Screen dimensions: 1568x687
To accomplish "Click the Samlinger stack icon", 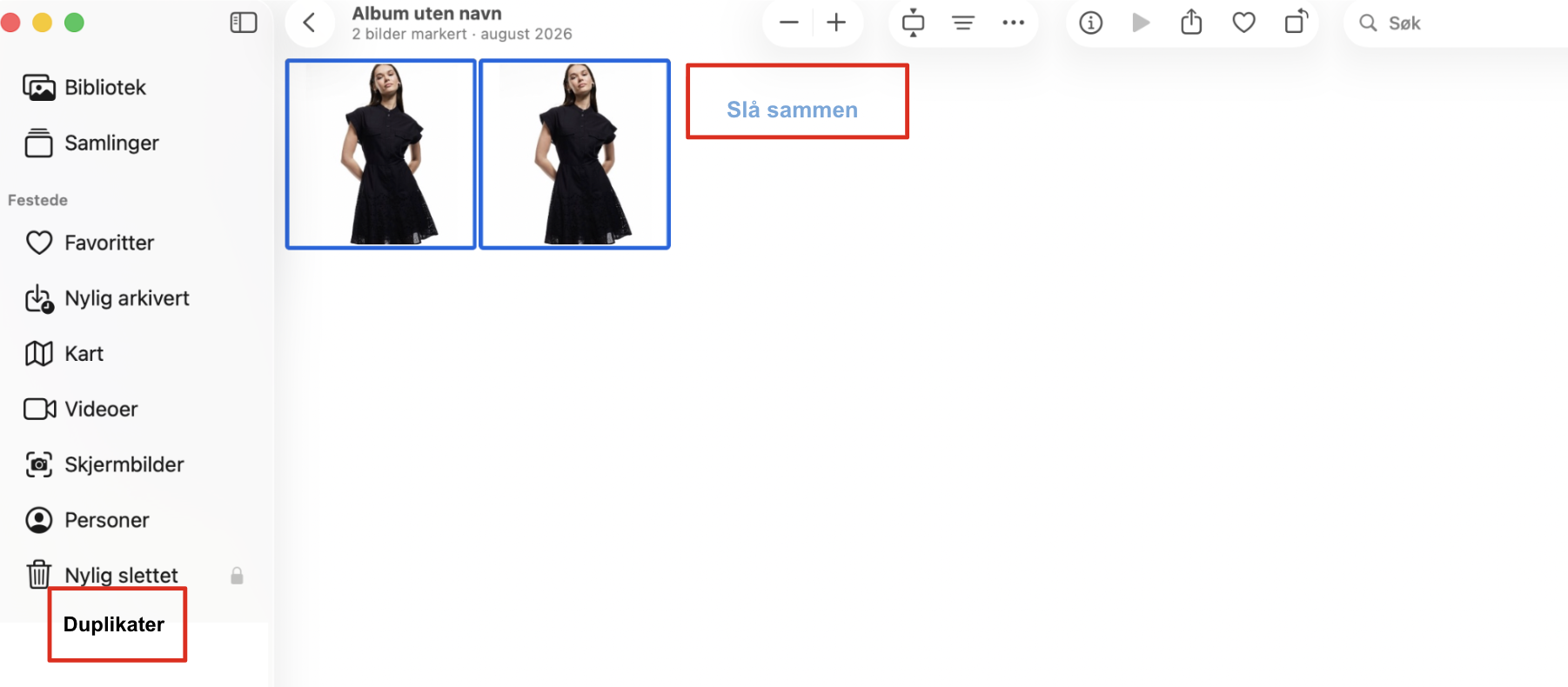I will coord(39,143).
